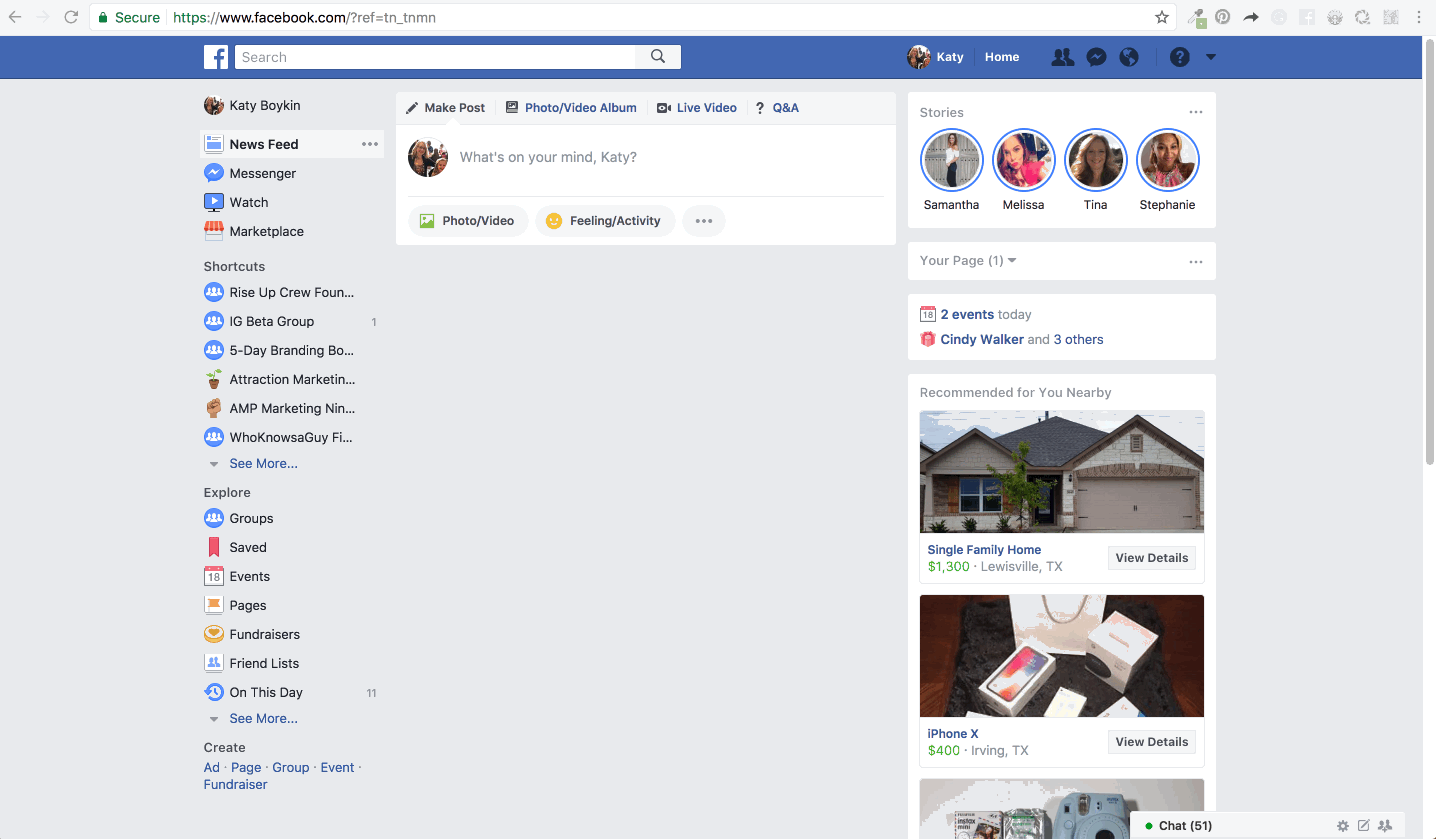This screenshot has height=839, width=1436.
Task: Click the Feeling/Activity button
Action: click(x=605, y=221)
